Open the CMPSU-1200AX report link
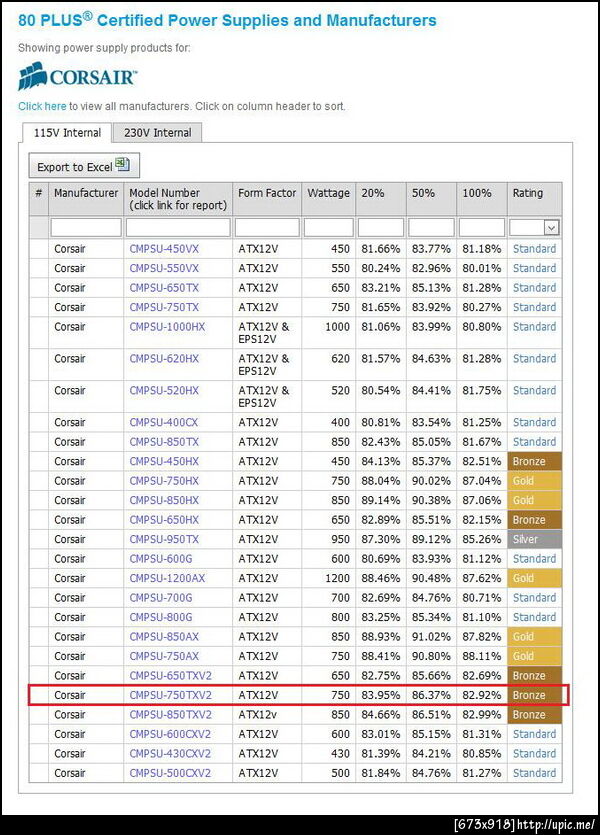The image size is (600, 835). coord(167,578)
